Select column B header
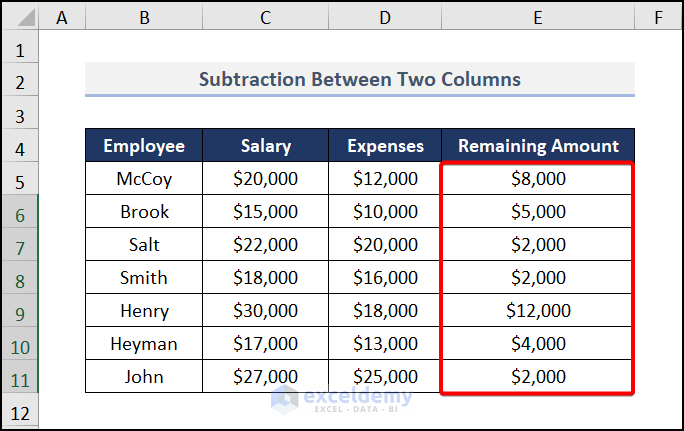 [x=144, y=18]
